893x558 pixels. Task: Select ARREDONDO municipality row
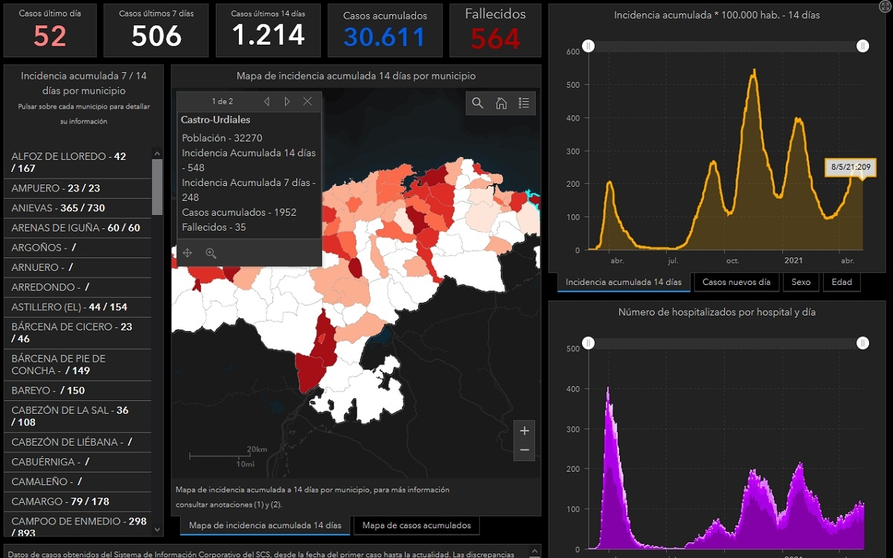[x=78, y=288]
